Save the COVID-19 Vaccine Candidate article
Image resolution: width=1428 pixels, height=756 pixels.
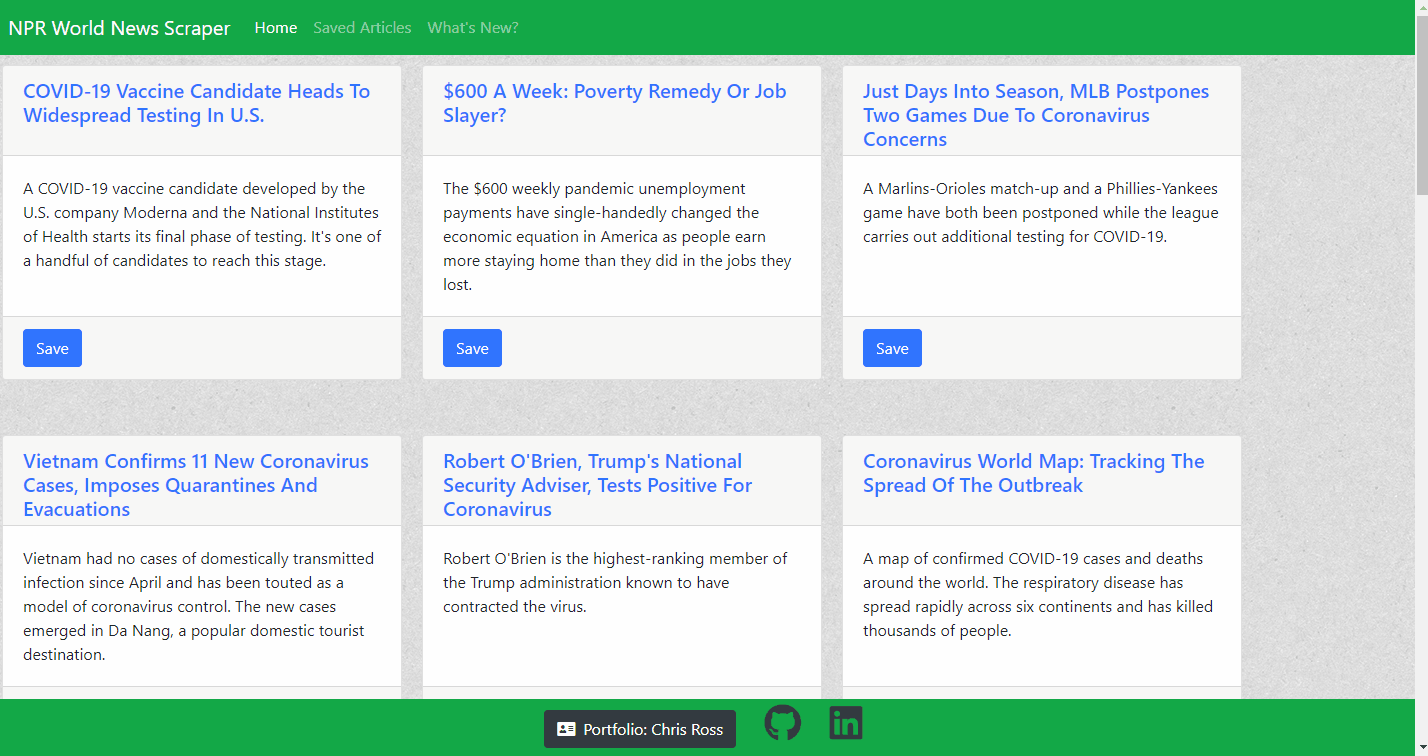pyautogui.click(x=52, y=348)
